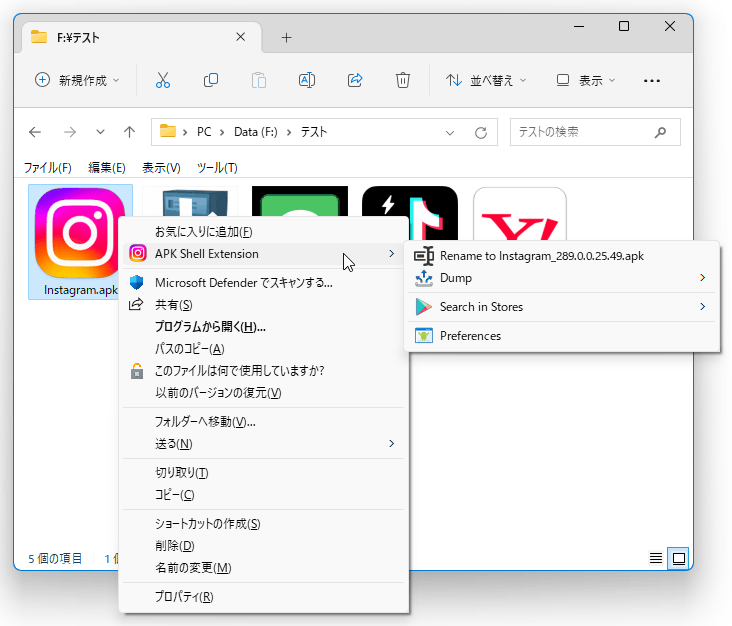Switch to large thumbnails view icon
The width and height of the screenshot is (732, 626).
[x=678, y=558]
